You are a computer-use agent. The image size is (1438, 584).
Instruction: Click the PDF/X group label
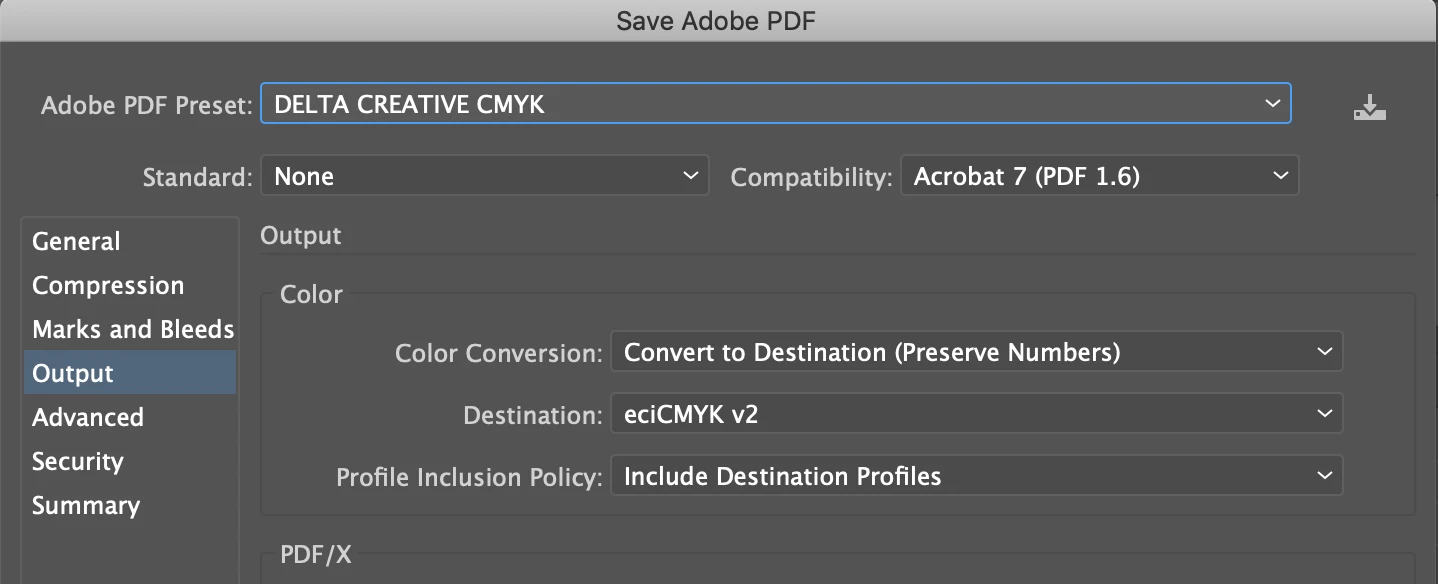click(316, 555)
